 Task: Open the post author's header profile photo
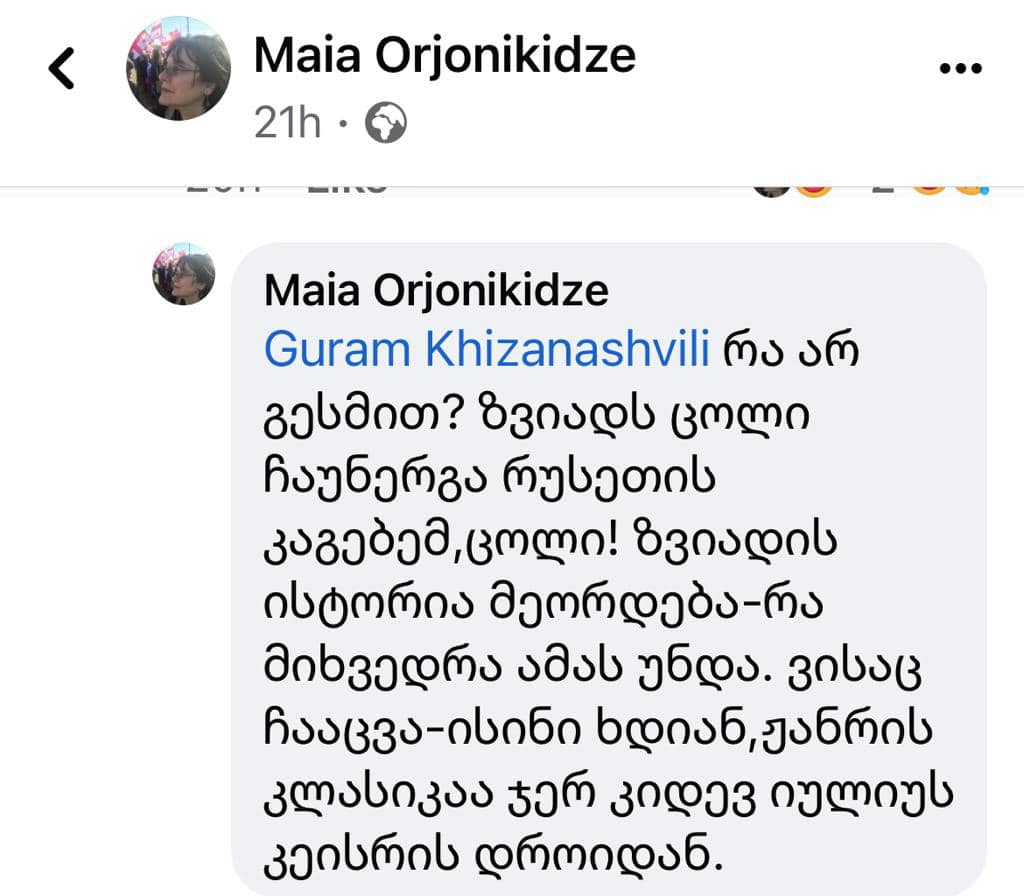click(178, 68)
